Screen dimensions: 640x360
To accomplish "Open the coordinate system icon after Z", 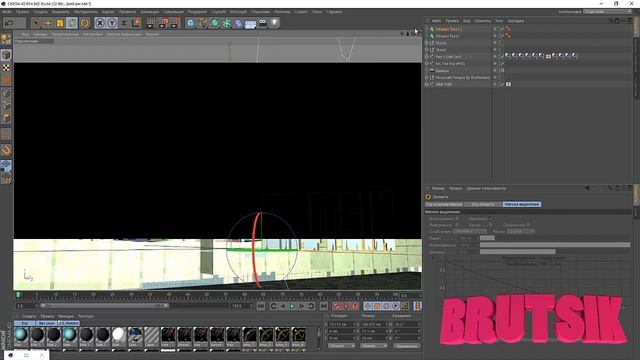I will [x=136, y=23].
